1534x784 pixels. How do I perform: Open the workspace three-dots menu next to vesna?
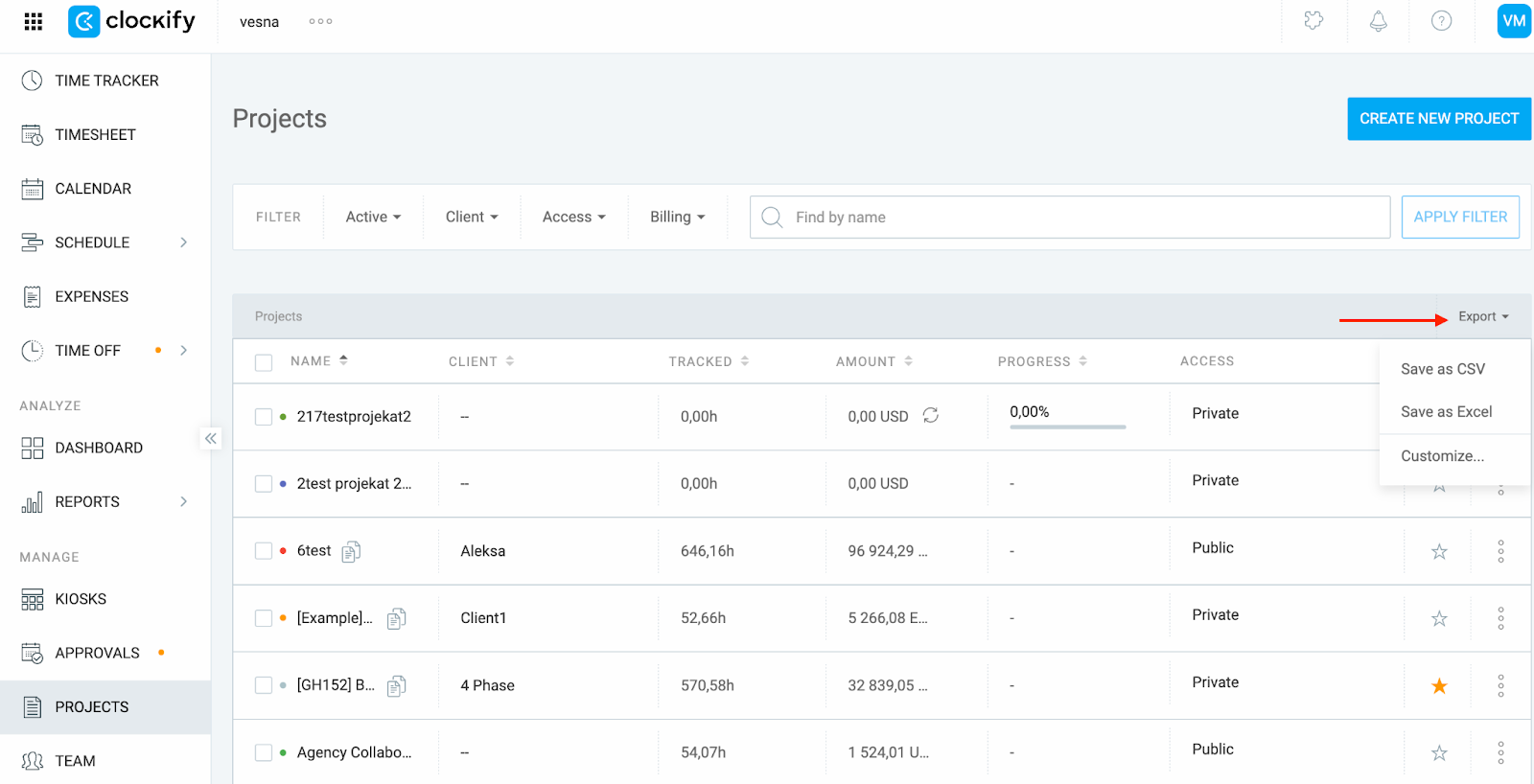(320, 21)
